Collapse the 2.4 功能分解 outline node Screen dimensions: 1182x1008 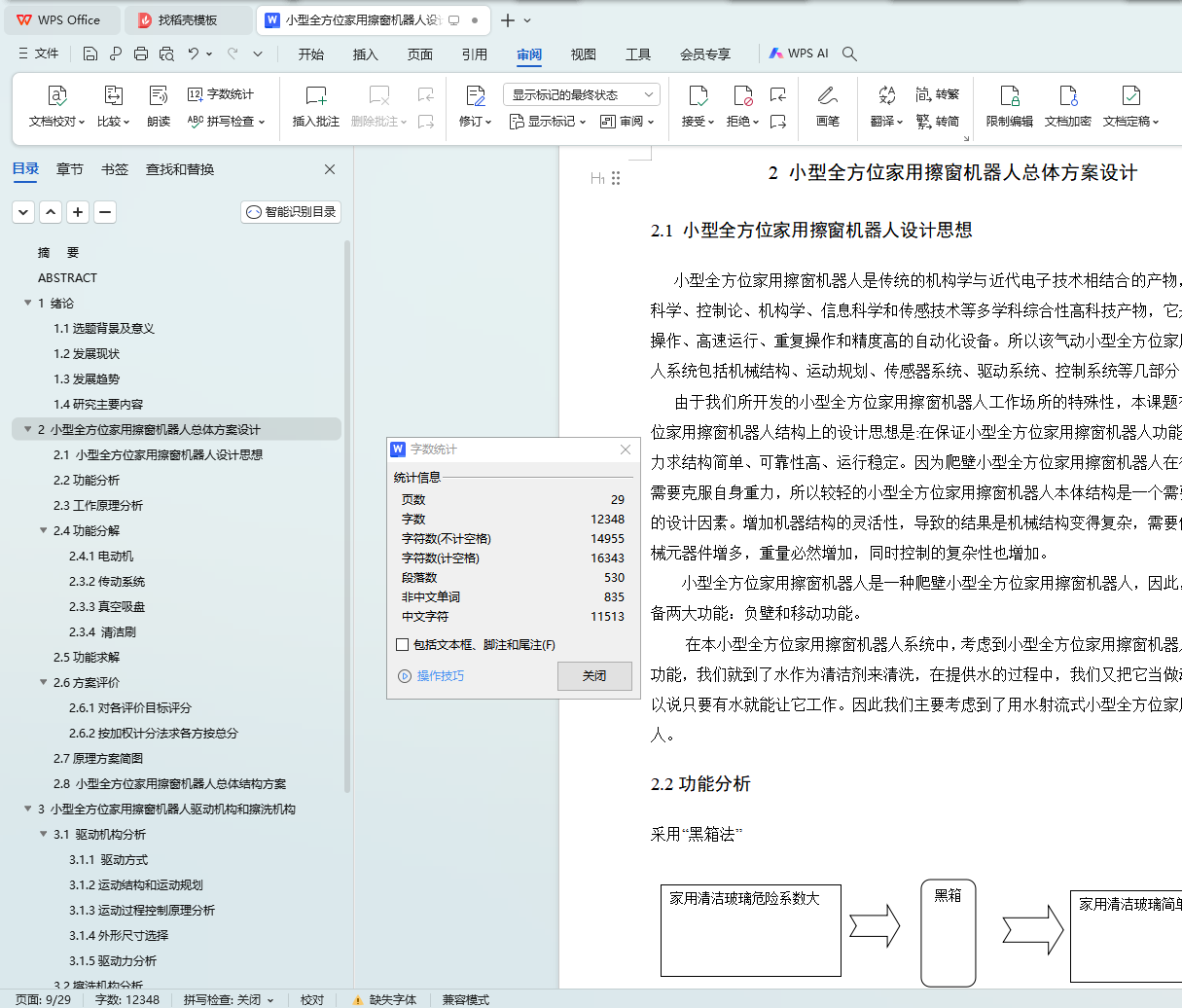click(x=43, y=530)
